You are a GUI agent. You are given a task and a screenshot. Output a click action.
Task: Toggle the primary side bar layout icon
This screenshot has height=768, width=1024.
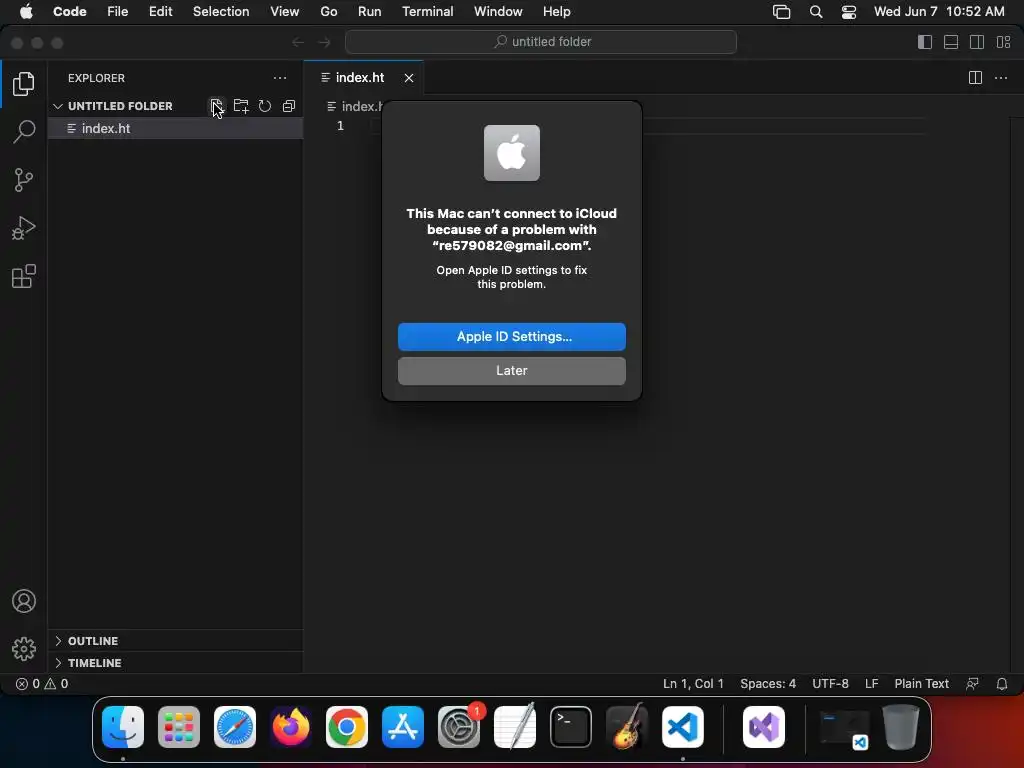pos(925,42)
